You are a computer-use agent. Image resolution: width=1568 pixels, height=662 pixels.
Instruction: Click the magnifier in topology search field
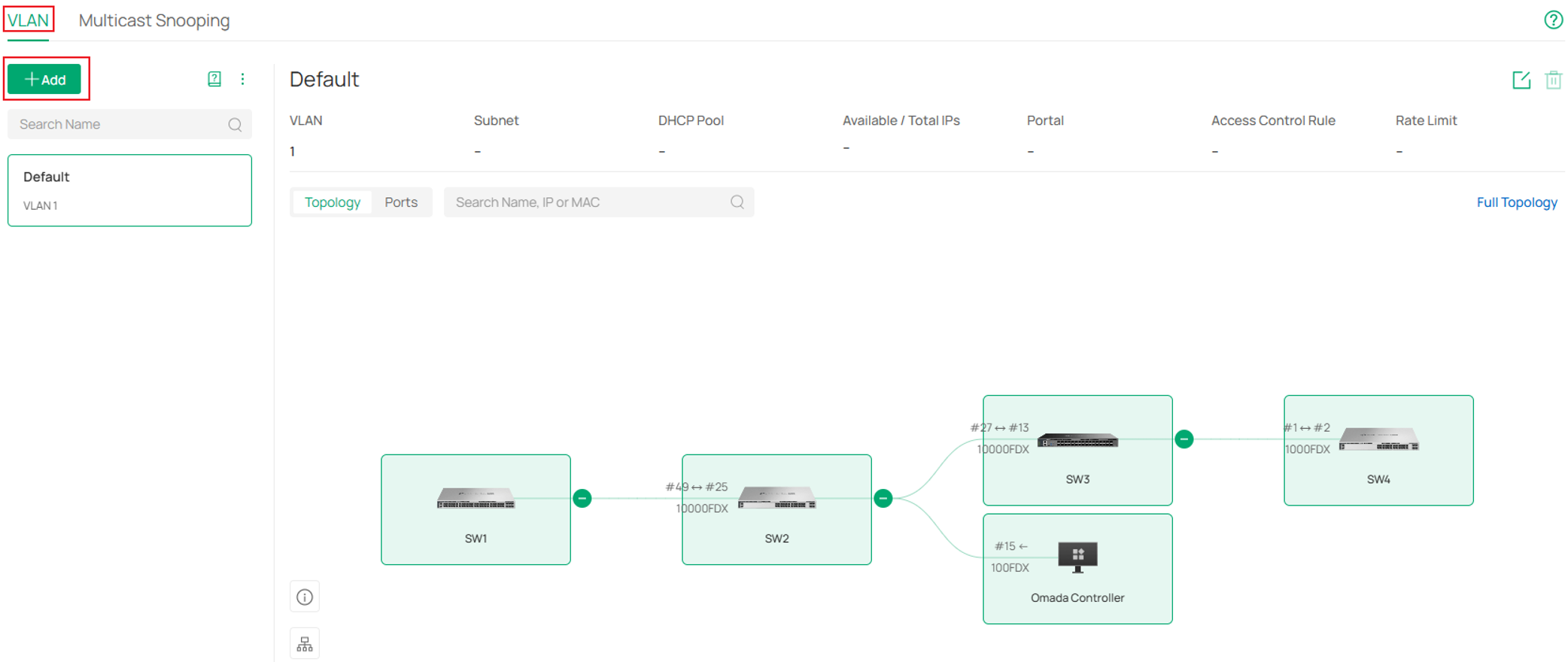tap(737, 202)
